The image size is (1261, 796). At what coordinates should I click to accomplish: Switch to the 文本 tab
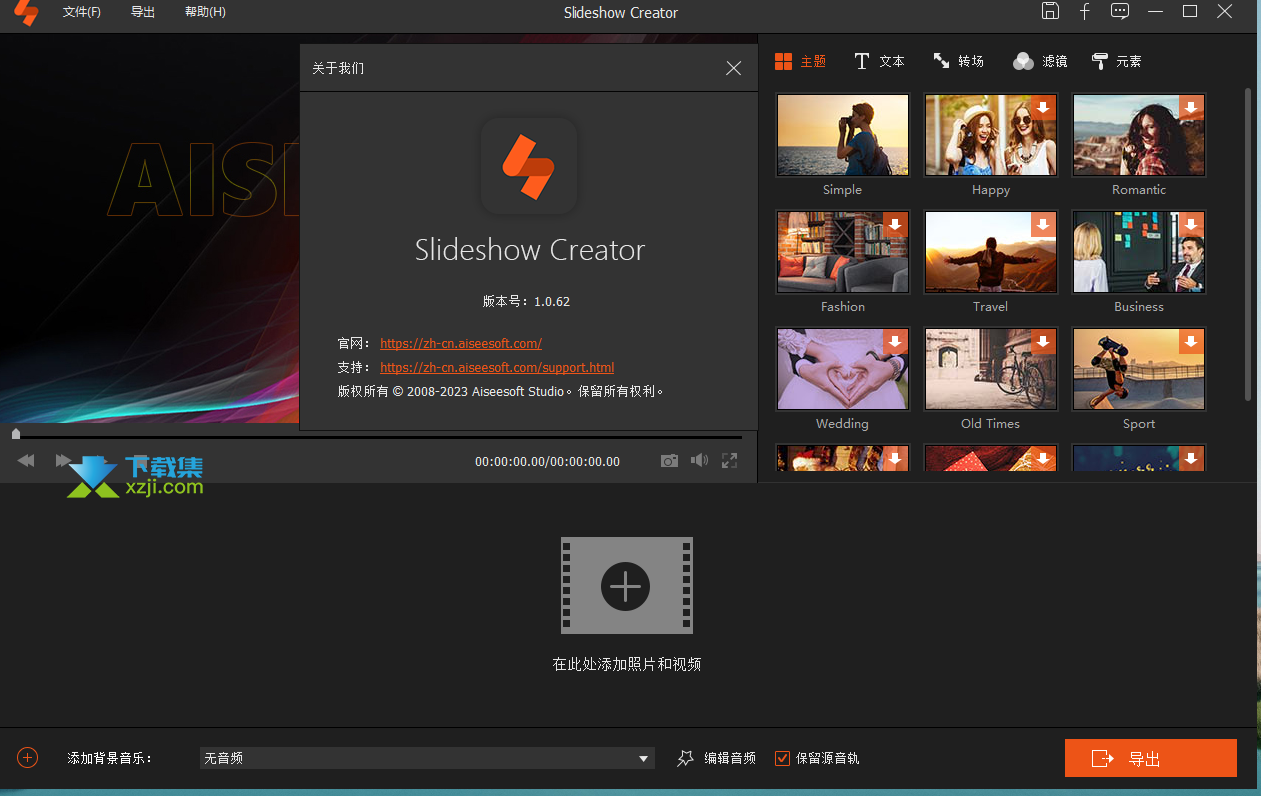point(879,61)
